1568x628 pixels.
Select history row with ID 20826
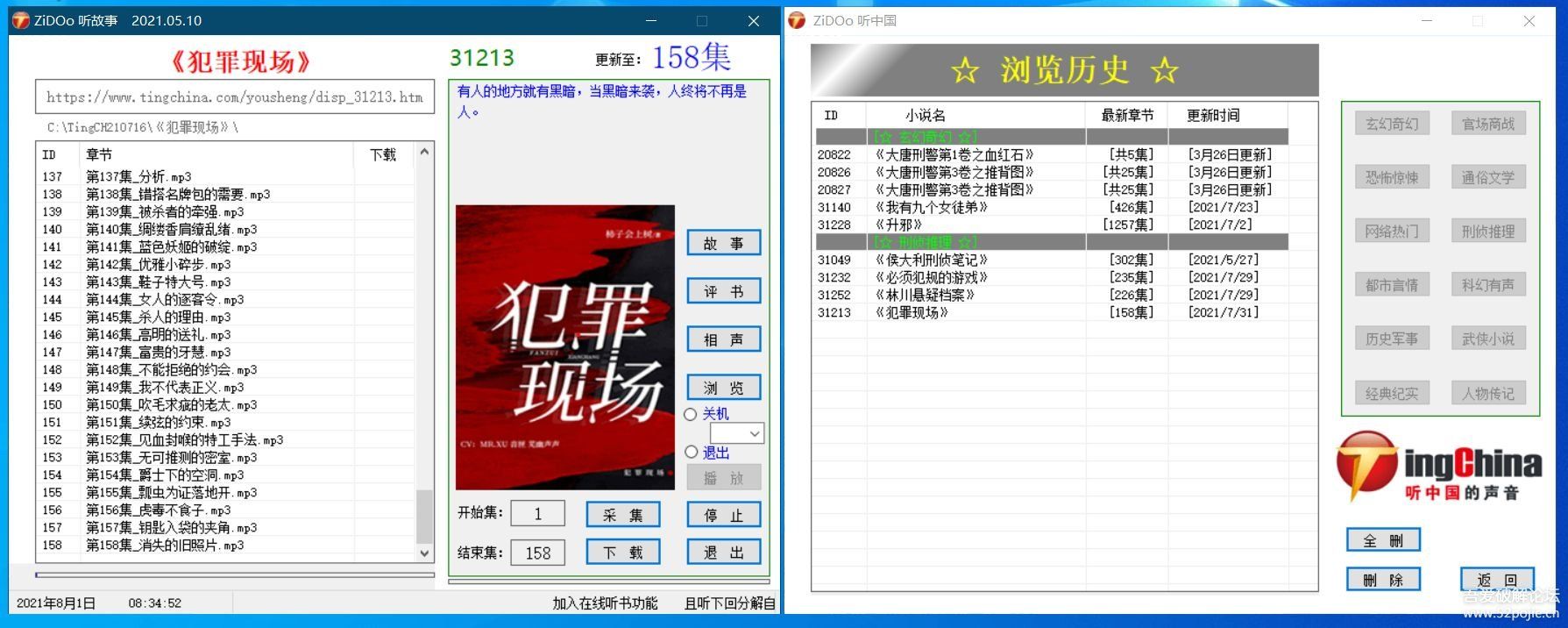[x=1052, y=172]
